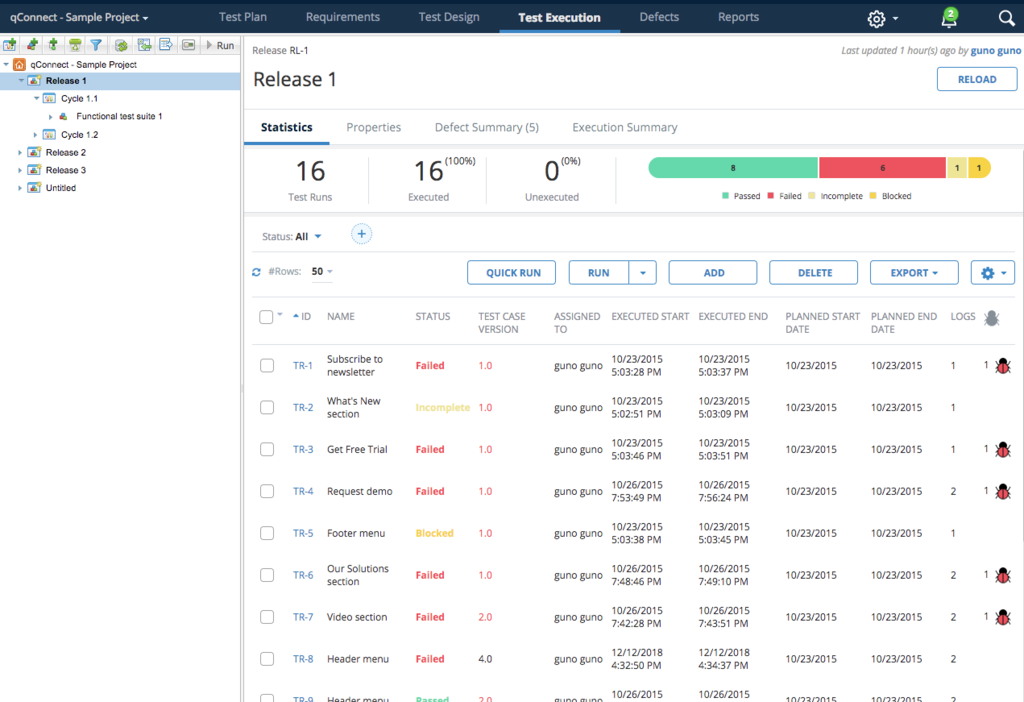Open the EXPORT dropdown button
The height and width of the screenshot is (702, 1024).
pyautogui.click(x=914, y=273)
